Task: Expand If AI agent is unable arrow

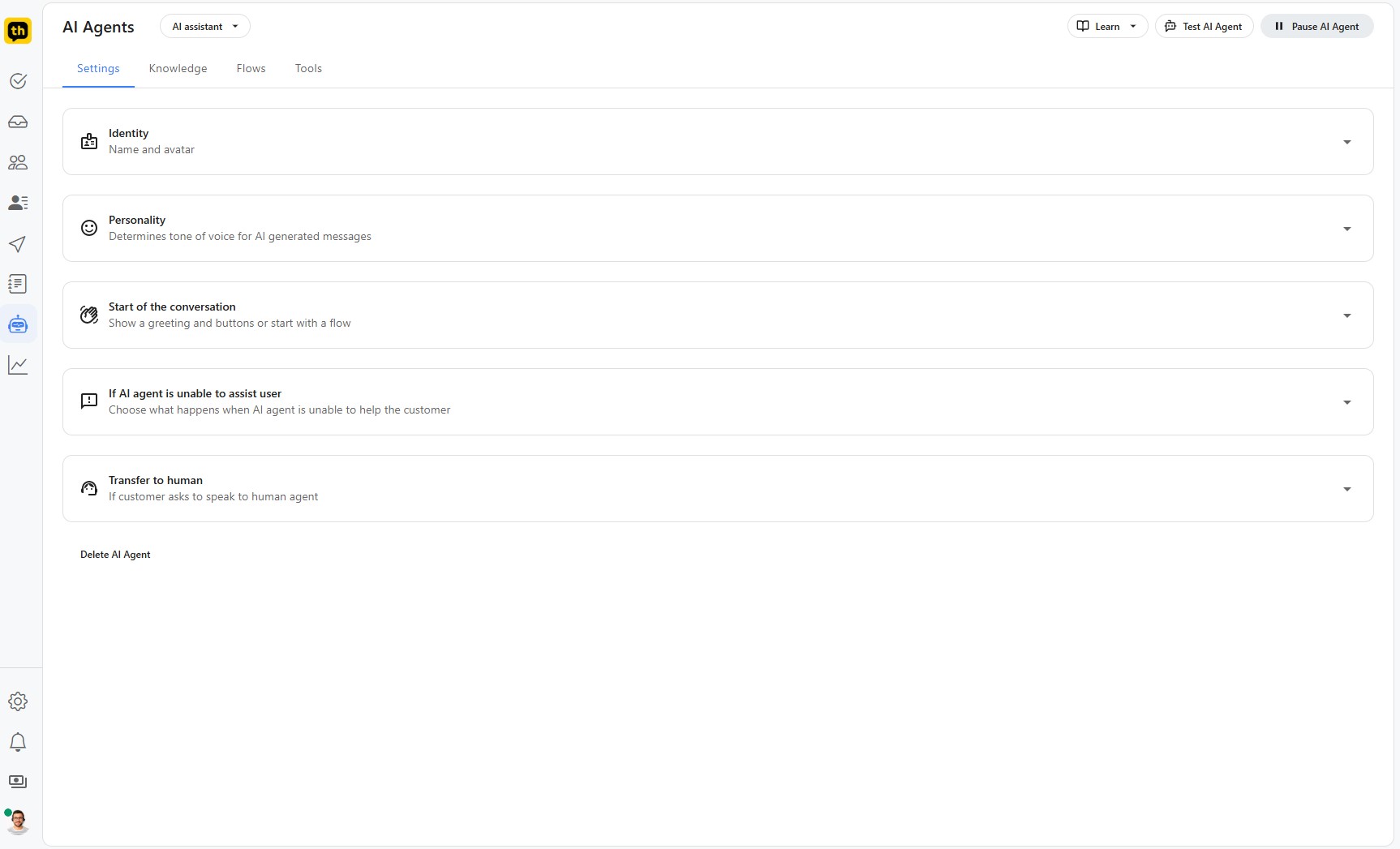Action: (x=1347, y=402)
